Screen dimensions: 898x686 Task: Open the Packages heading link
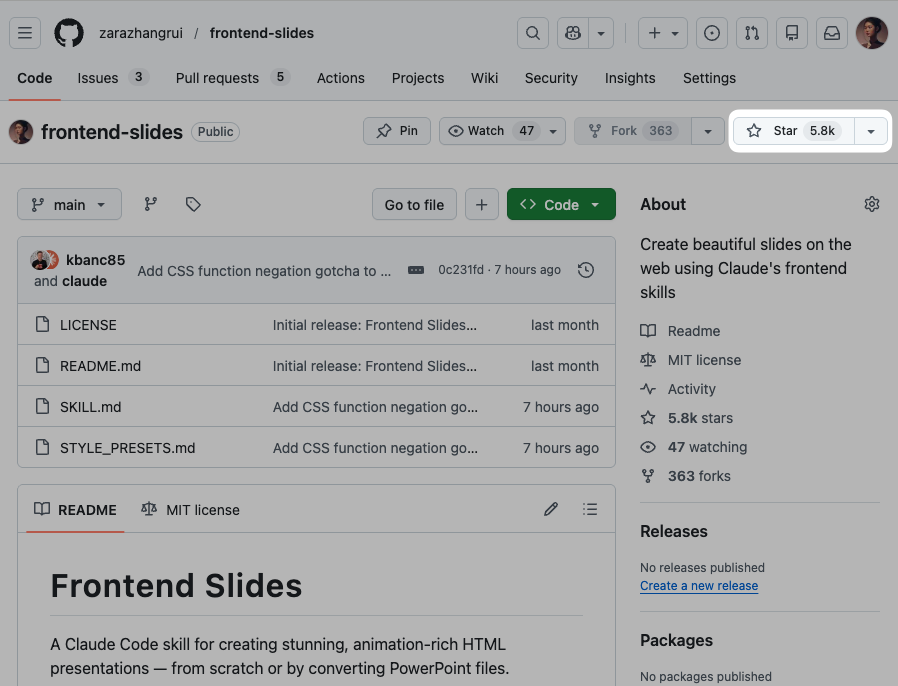coord(676,640)
